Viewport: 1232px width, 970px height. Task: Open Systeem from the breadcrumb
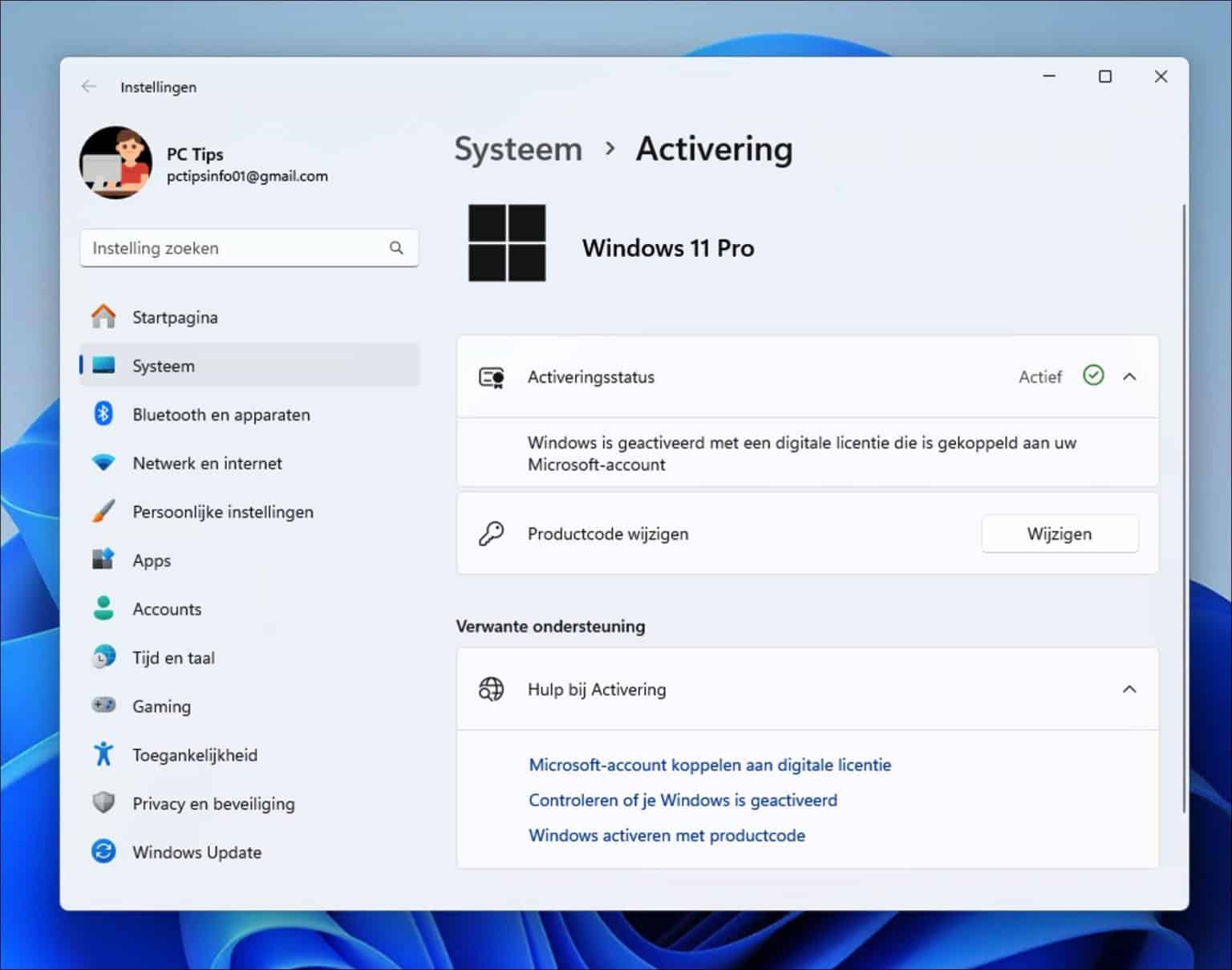click(518, 149)
